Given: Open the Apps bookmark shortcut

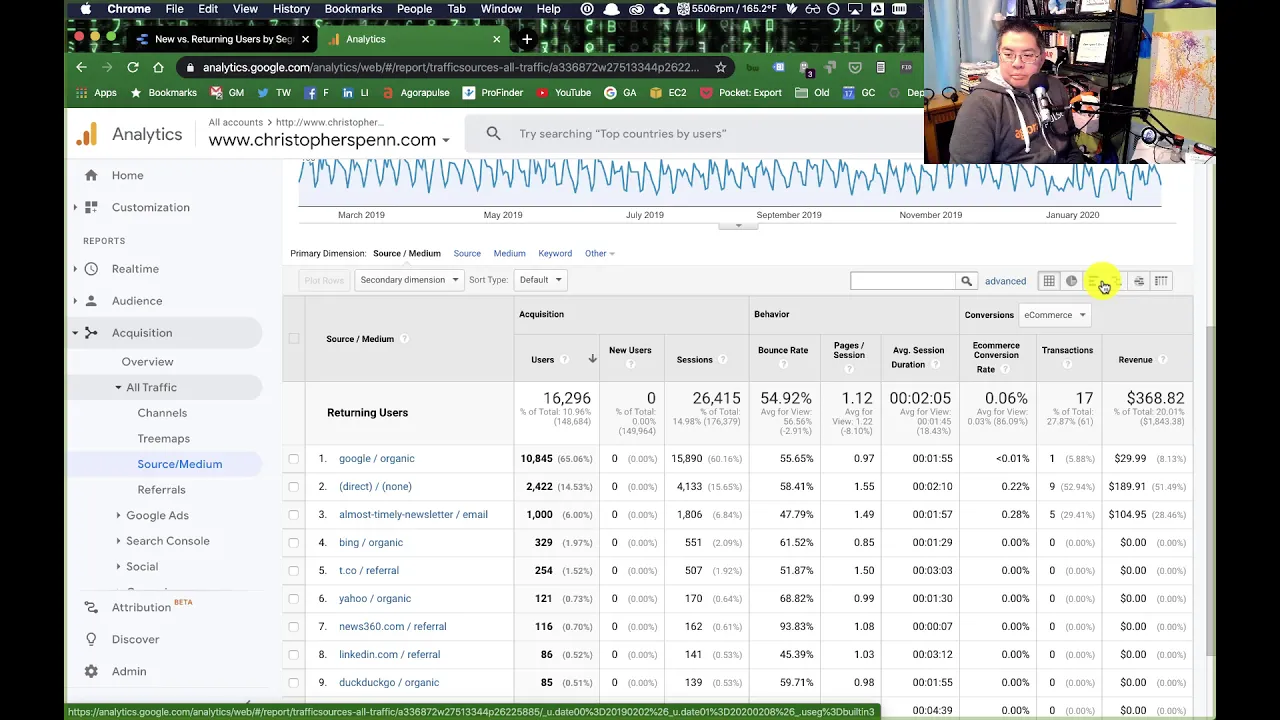Looking at the screenshot, I should click(97, 93).
